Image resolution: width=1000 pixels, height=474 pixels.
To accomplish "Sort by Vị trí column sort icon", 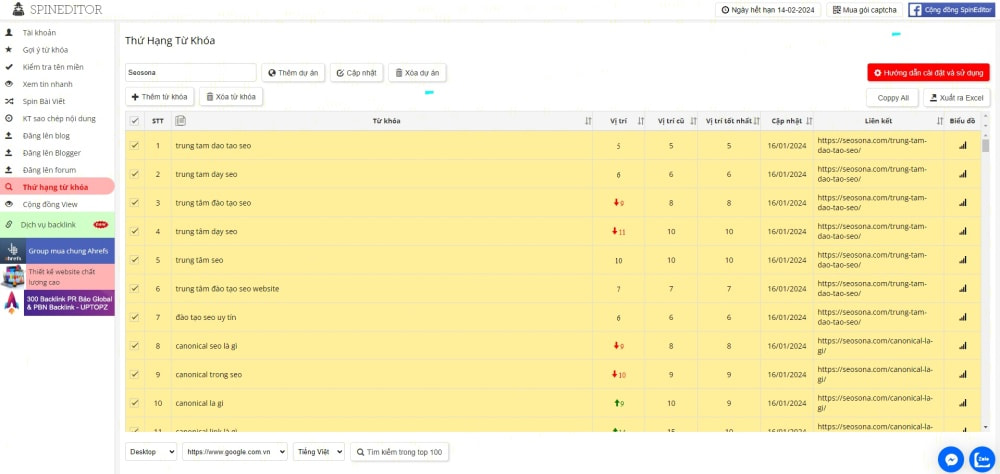I will tap(640, 121).
